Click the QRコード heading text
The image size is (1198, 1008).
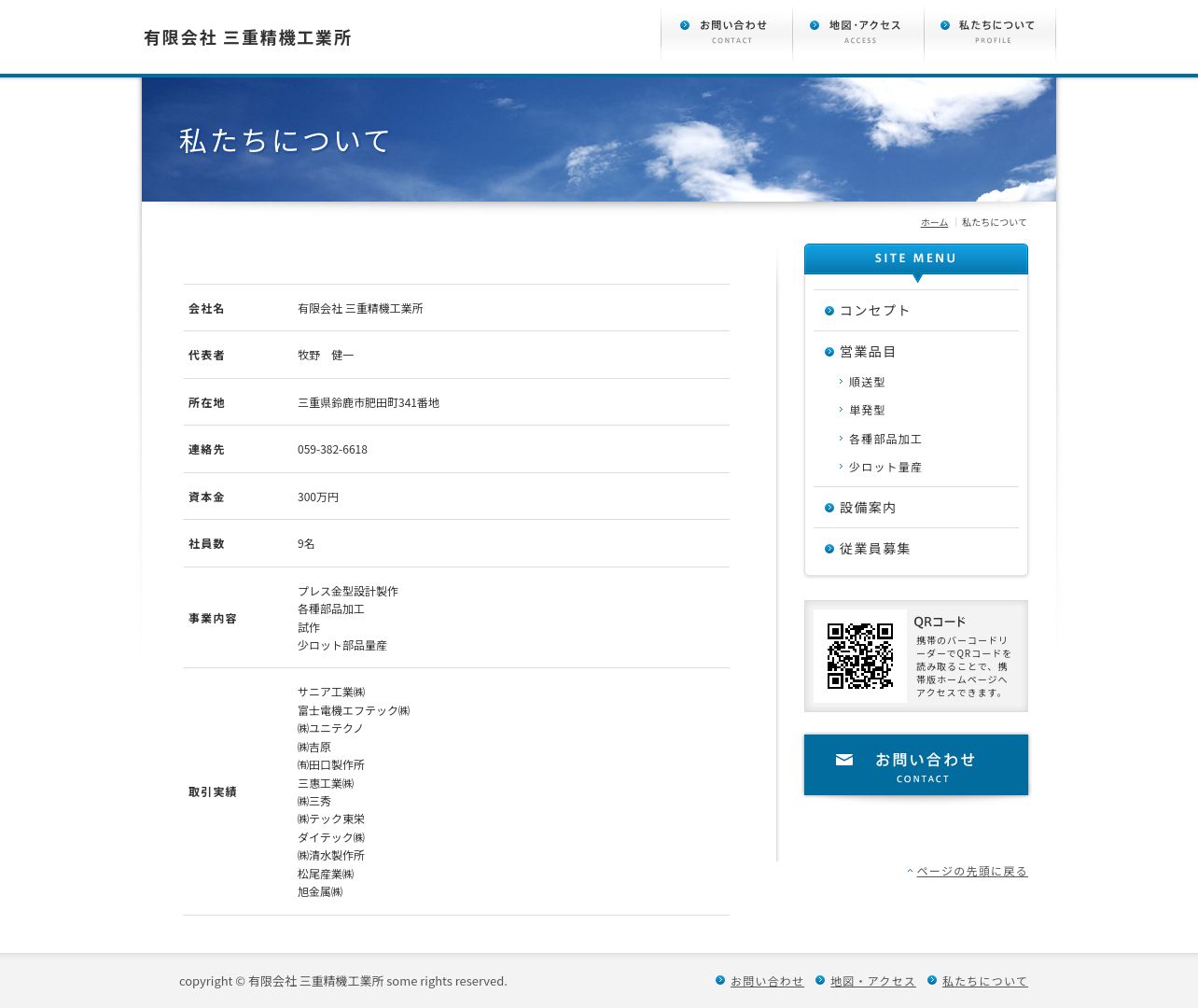940,622
